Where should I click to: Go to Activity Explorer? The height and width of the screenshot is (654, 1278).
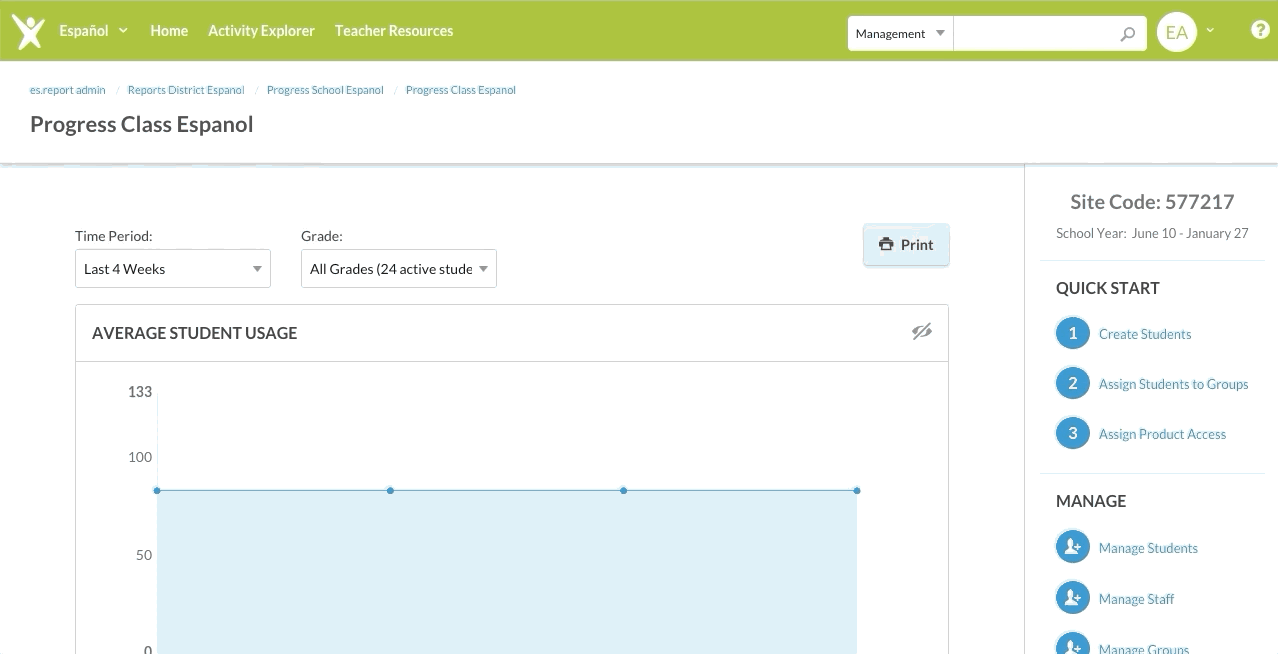pos(261,31)
